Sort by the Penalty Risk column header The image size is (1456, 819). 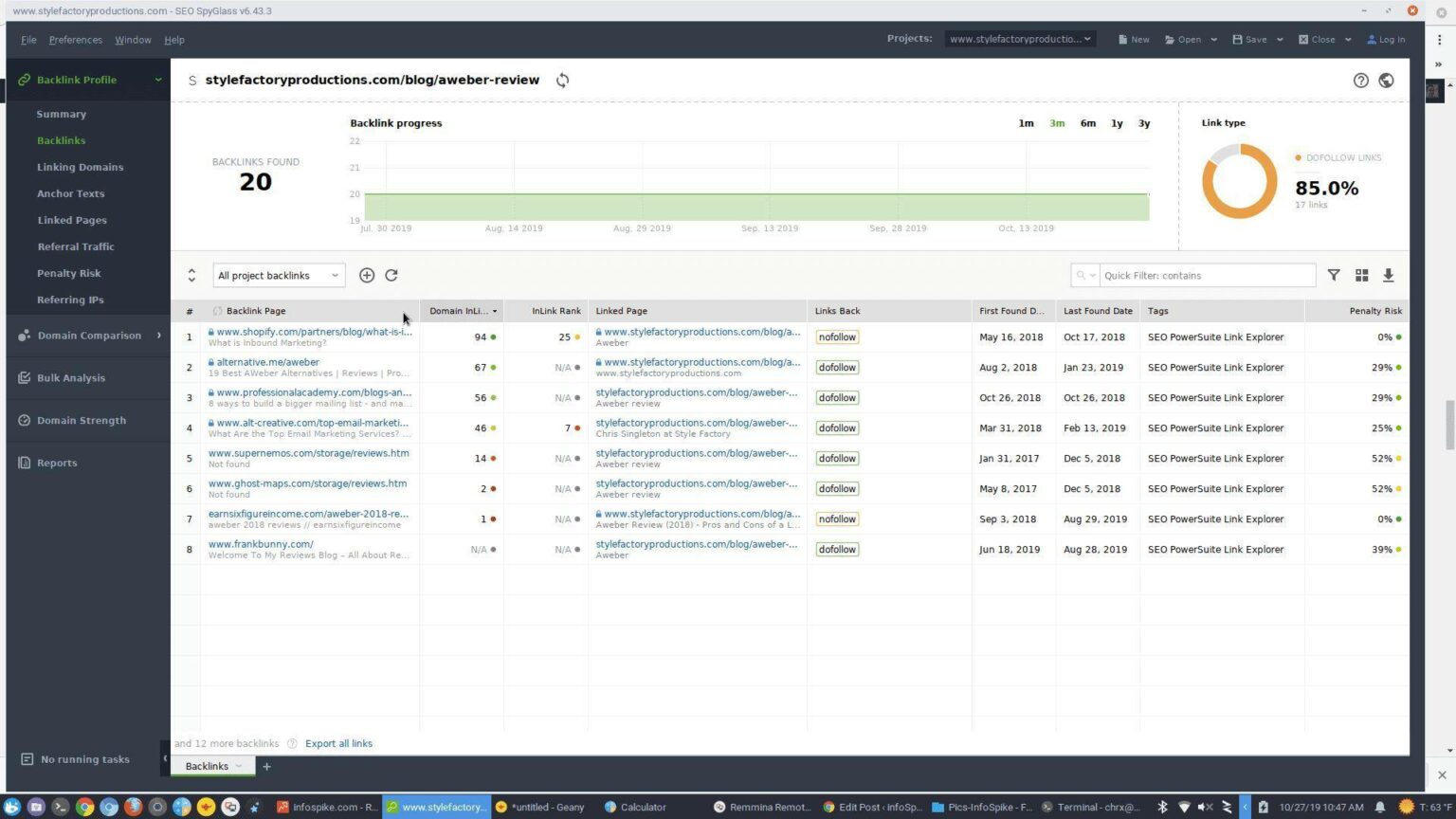click(1356, 311)
